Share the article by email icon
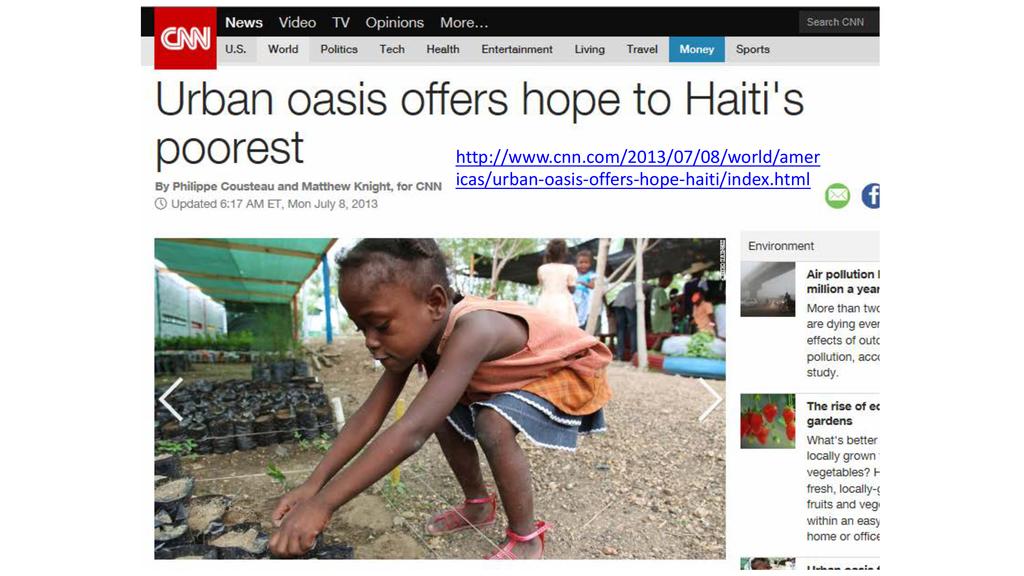Screen dimensions: 1024x576 pyautogui.click(x=837, y=196)
